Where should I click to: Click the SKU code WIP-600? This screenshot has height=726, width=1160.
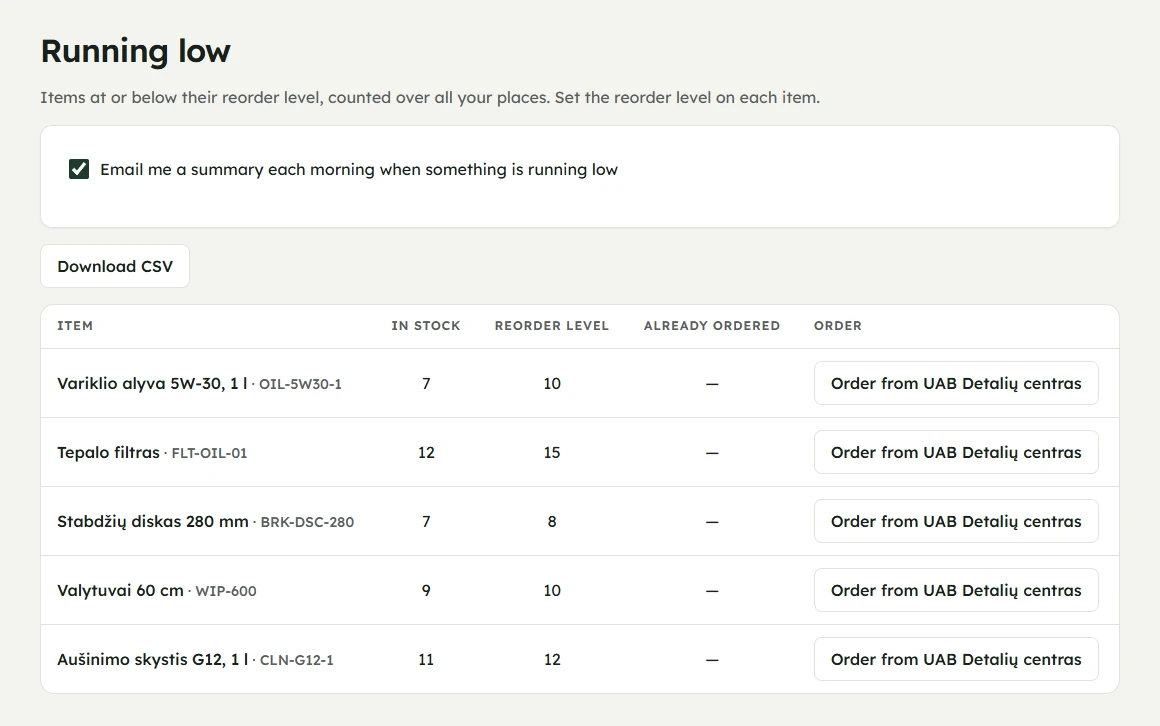point(226,591)
